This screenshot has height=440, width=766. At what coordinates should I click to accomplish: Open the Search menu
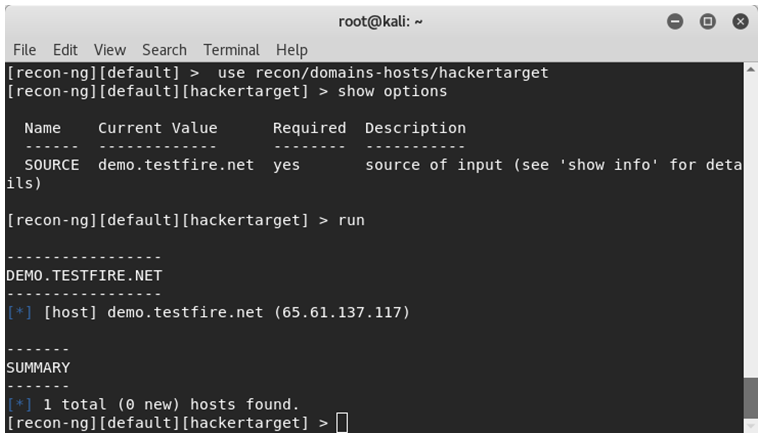tap(164, 49)
